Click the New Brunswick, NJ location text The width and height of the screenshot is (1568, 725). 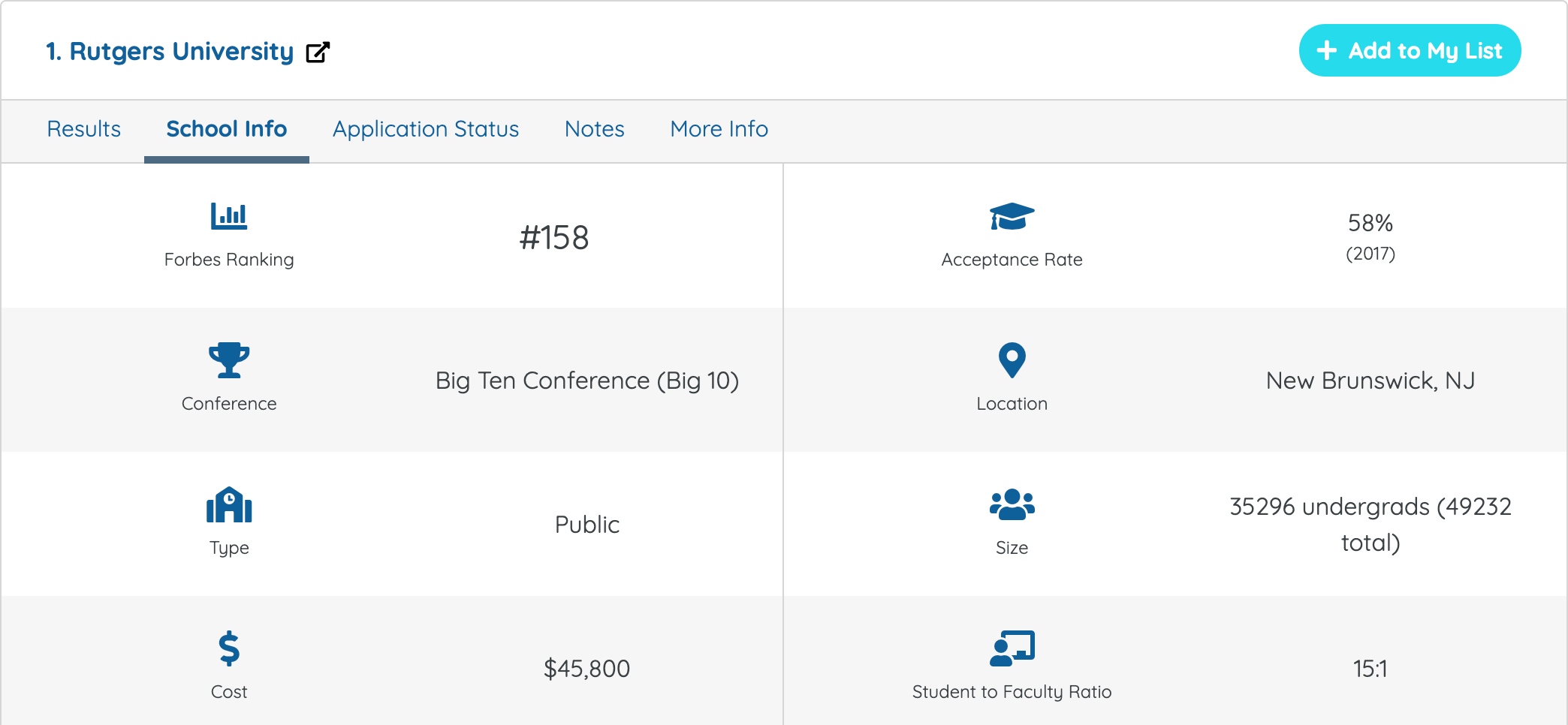(1370, 381)
